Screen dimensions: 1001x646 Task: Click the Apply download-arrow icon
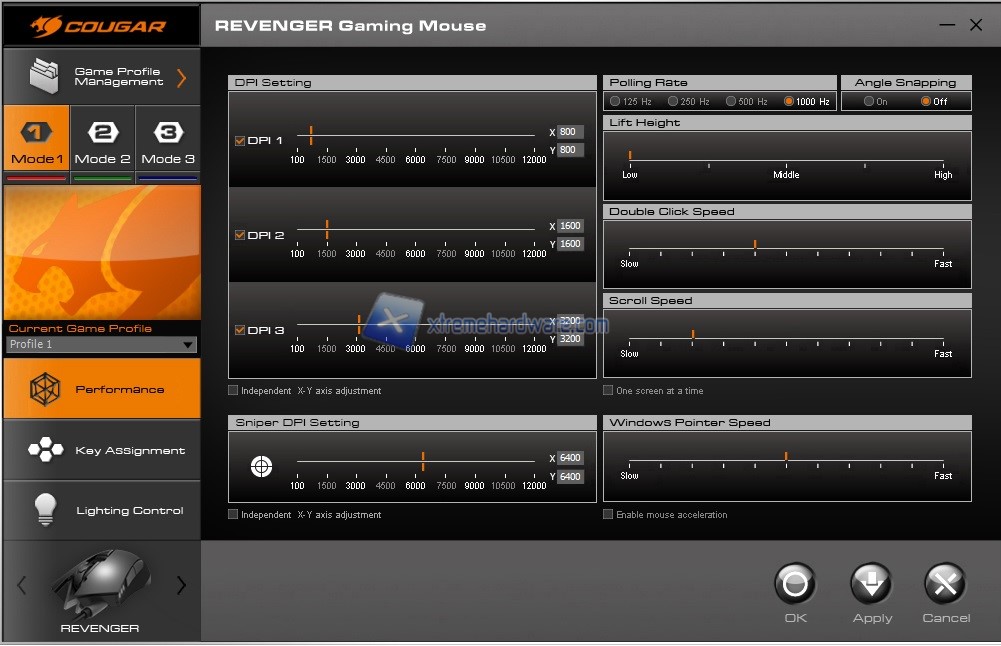coord(871,583)
